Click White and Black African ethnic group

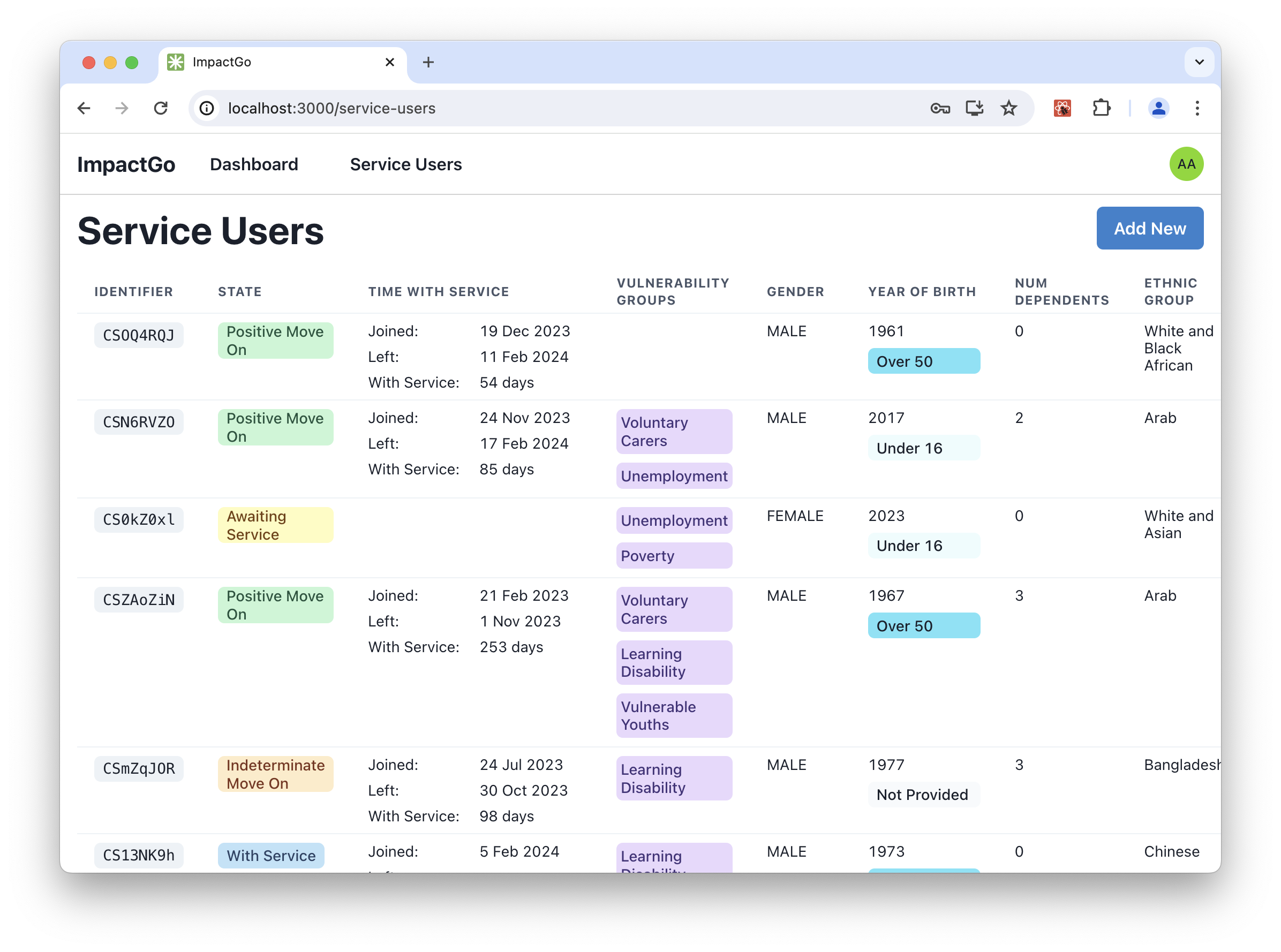(1178, 349)
